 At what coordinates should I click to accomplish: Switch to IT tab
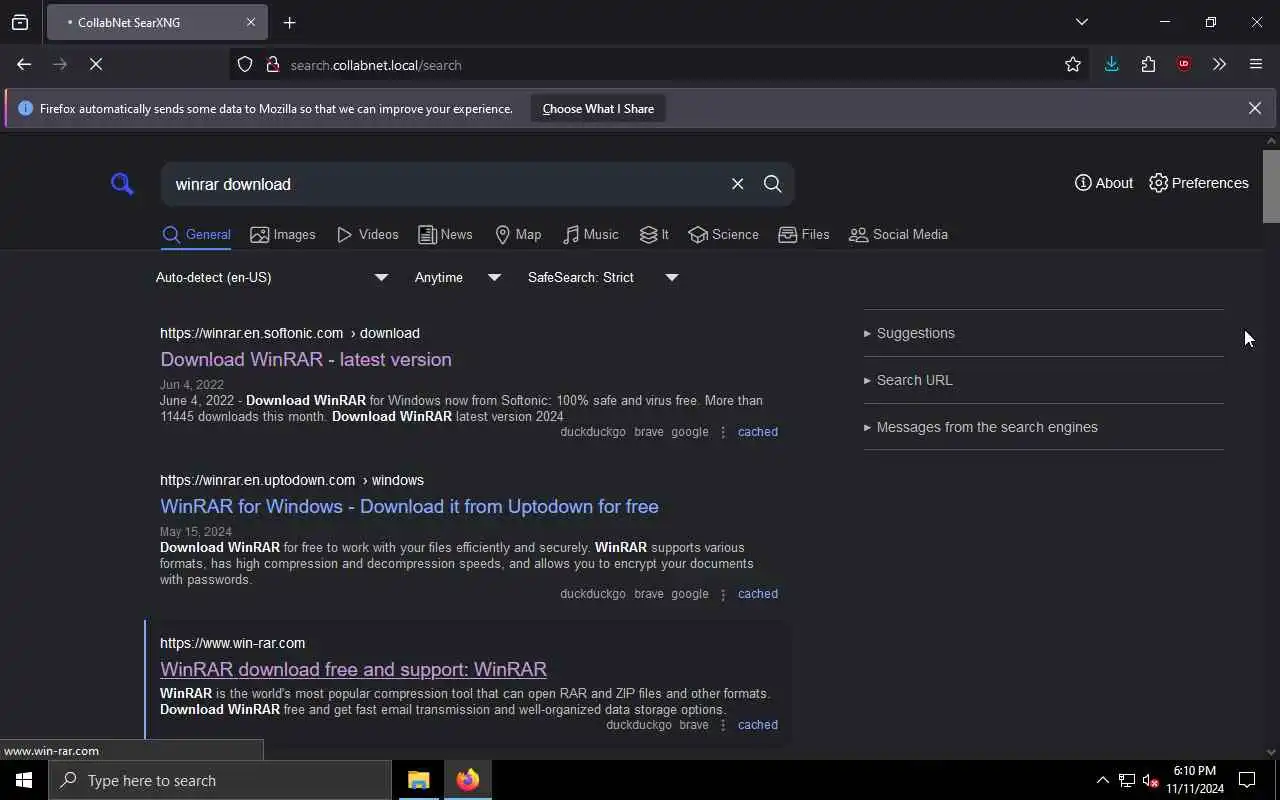654,235
